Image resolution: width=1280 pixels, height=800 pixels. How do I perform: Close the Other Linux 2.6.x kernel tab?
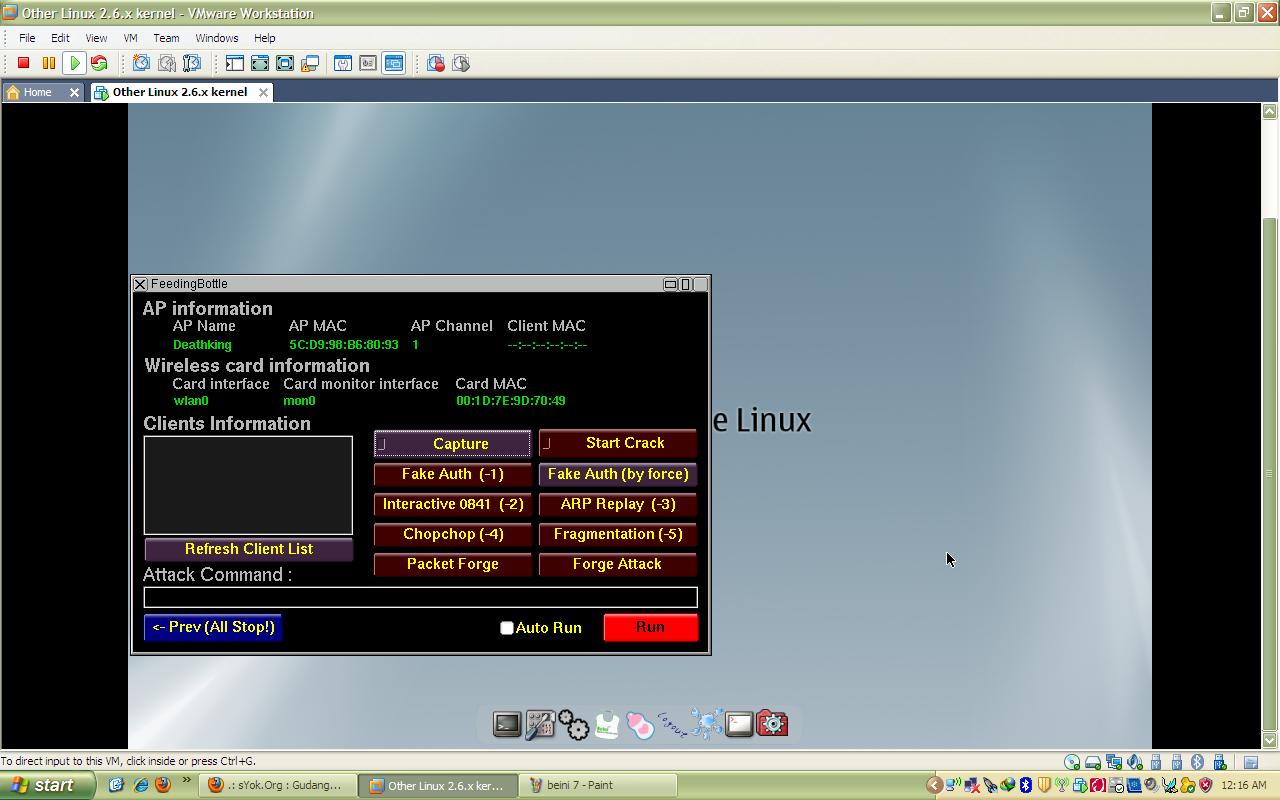pyautogui.click(x=263, y=92)
